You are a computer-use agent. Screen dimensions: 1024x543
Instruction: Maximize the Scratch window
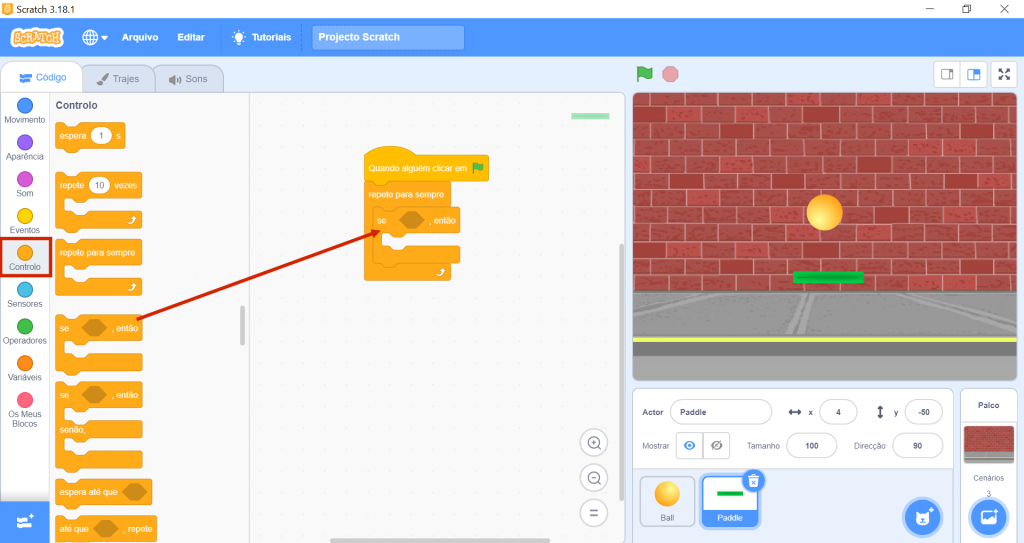pos(967,9)
